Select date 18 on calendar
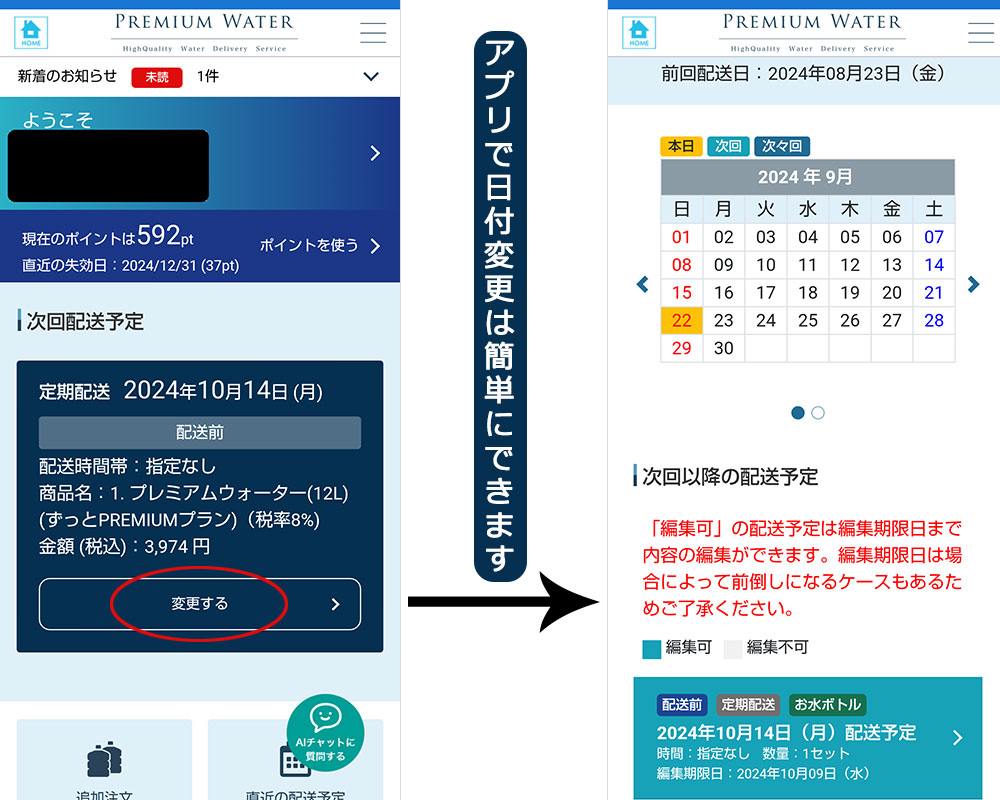 (x=808, y=293)
